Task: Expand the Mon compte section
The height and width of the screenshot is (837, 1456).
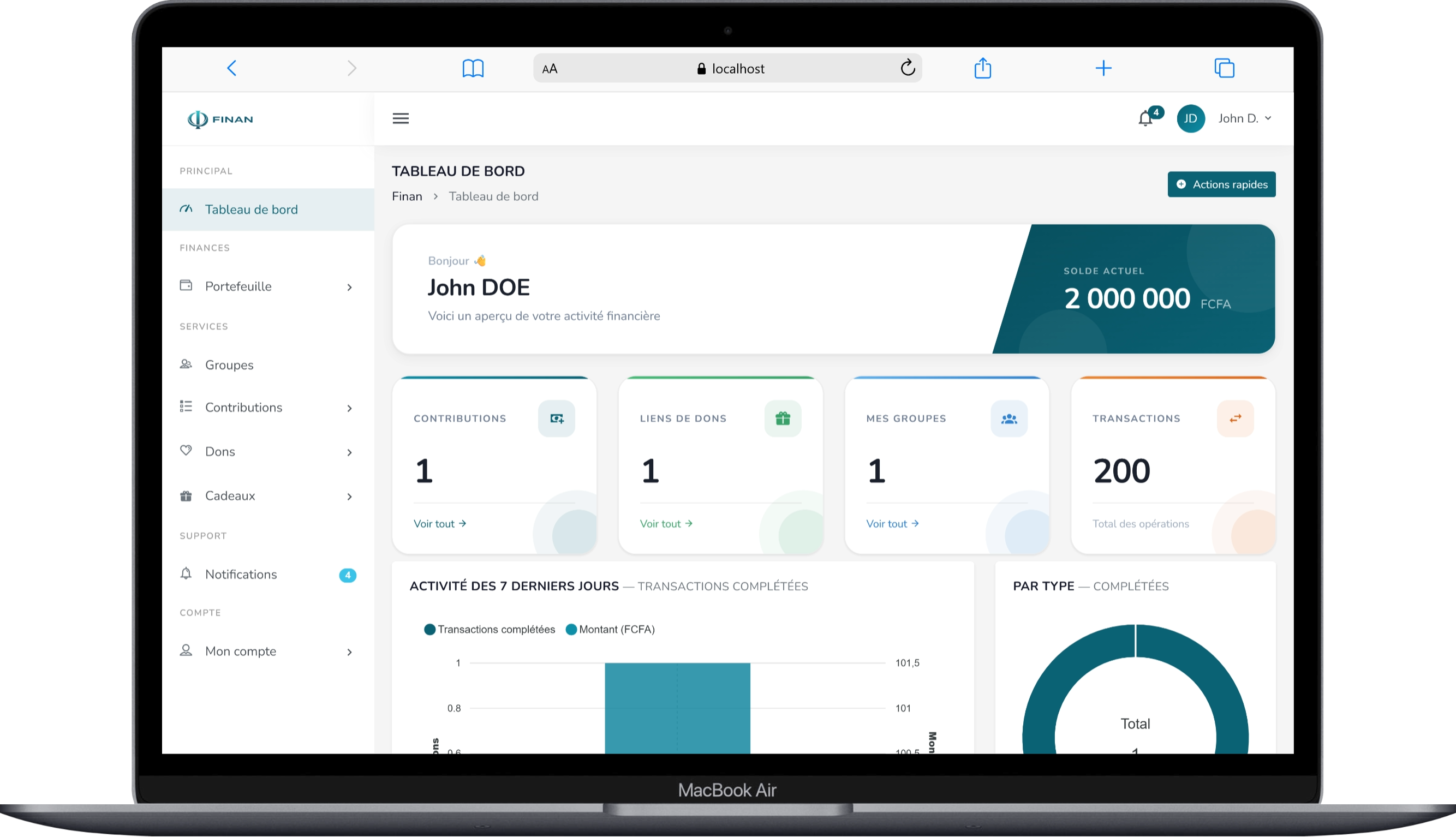Action: pyautogui.click(x=241, y=651)
